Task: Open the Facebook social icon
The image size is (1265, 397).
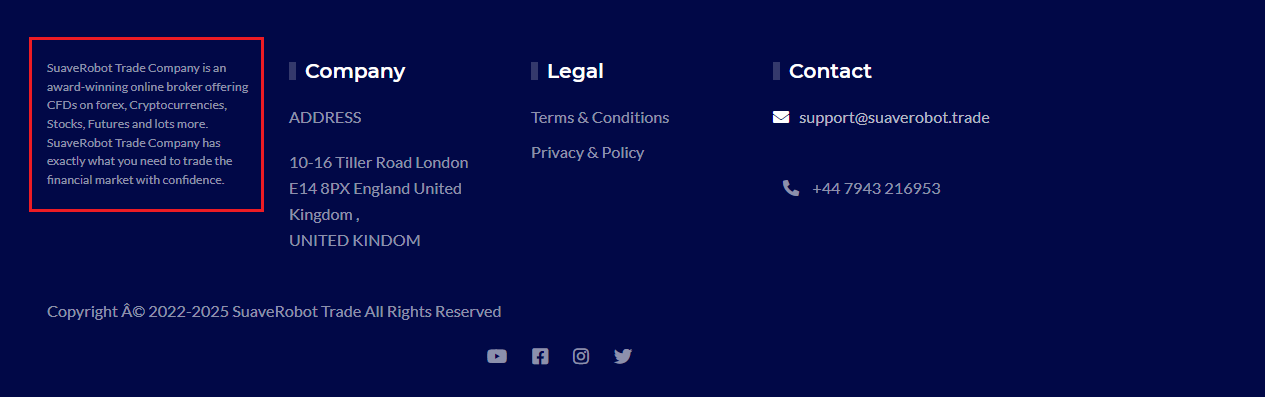Action: click(x=540, y=356)
